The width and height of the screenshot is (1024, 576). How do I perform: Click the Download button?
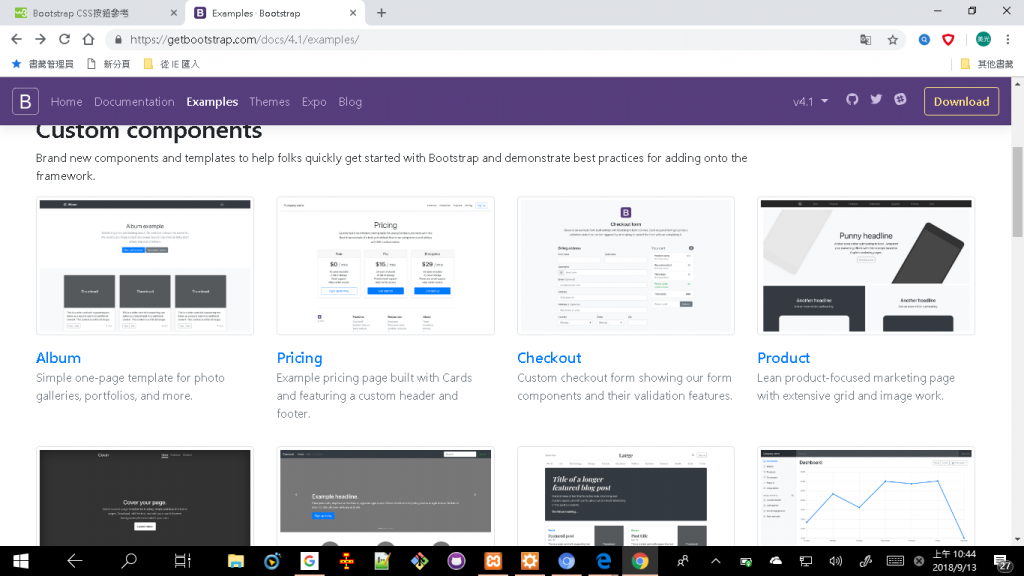click(x=961, y=101)
